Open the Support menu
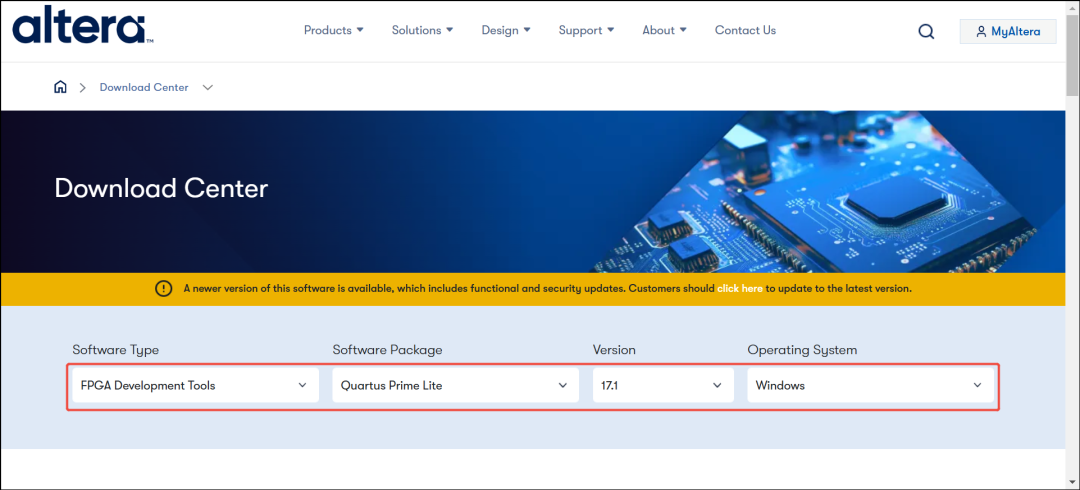Screen dimensions: 1080x490 (586, 30)
